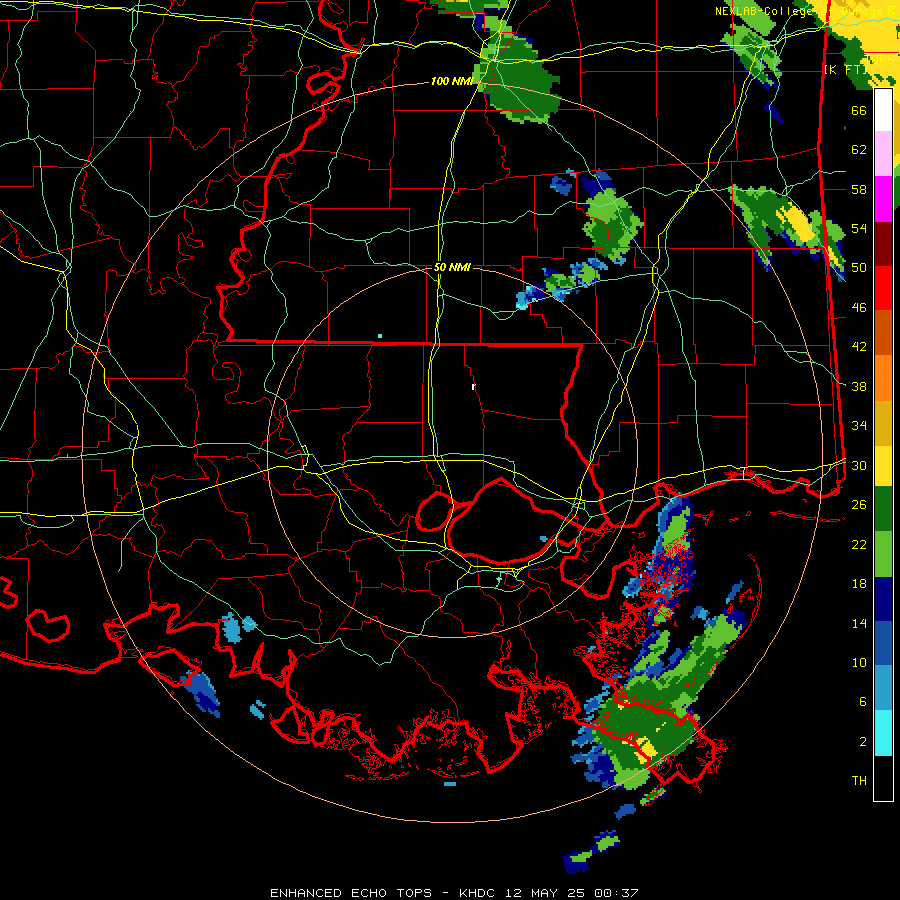Click the '62' scale label
This screenshot has height=900, width=900.
tap(859, 150)
